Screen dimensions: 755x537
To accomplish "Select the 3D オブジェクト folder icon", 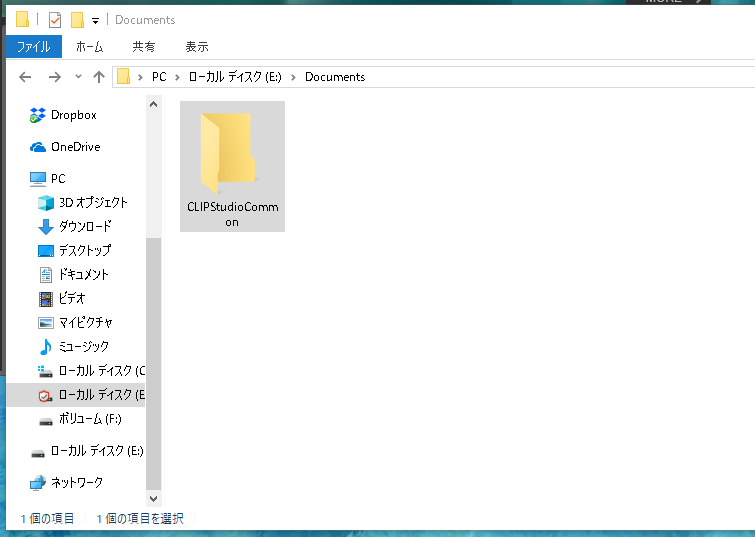I will [x=46, y=202].
